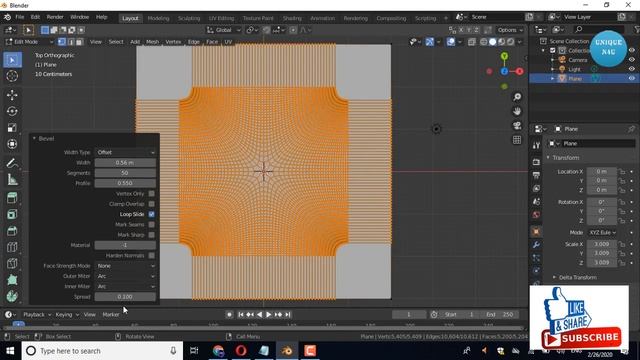Screen dimensions: 640x360
Task: Enable Mark Seams checkbox
Action: click(151, 224)
